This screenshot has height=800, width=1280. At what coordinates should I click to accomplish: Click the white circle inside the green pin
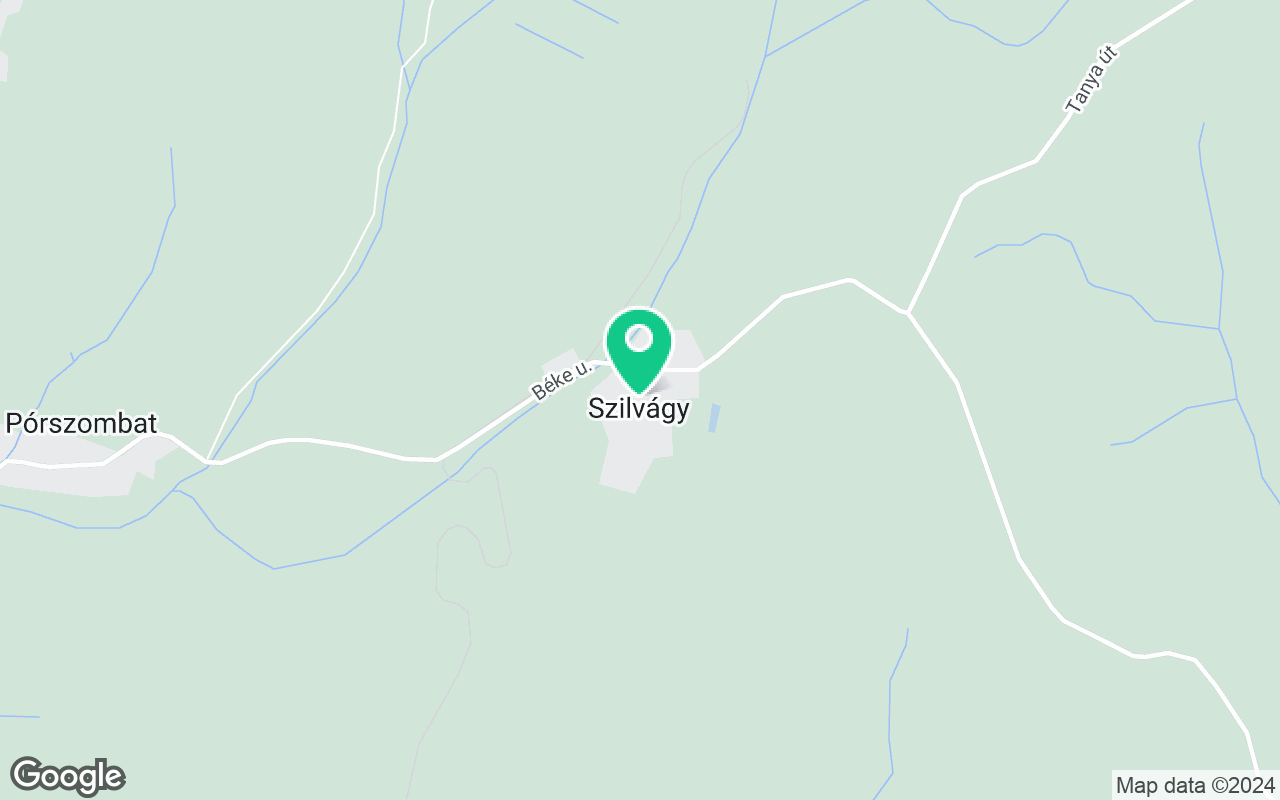coord(639,339)
